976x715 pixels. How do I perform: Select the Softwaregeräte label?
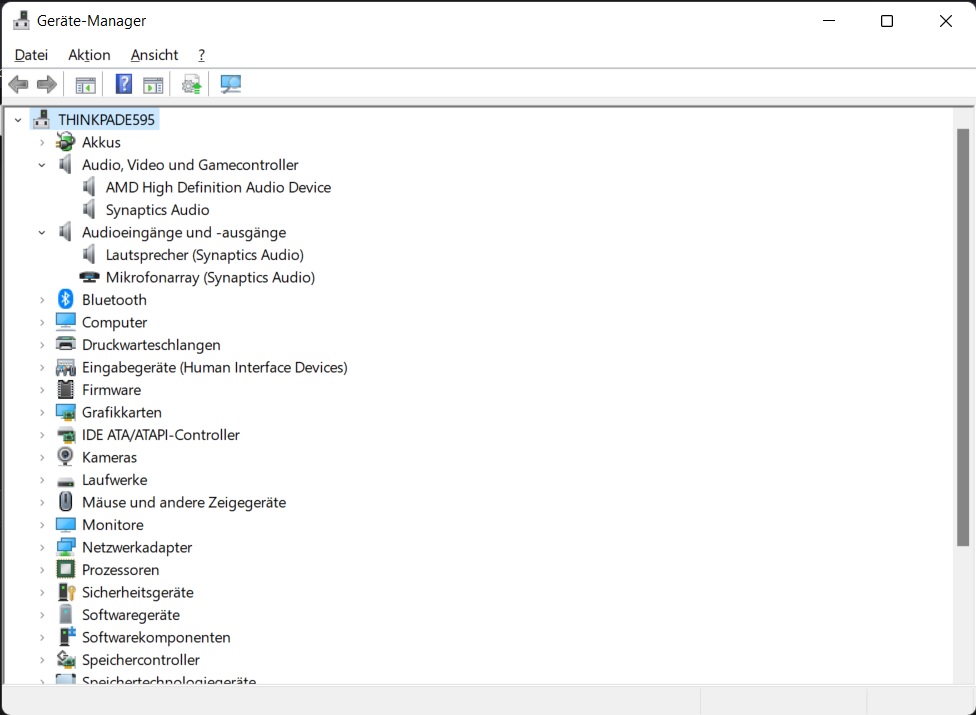point(131,615)
